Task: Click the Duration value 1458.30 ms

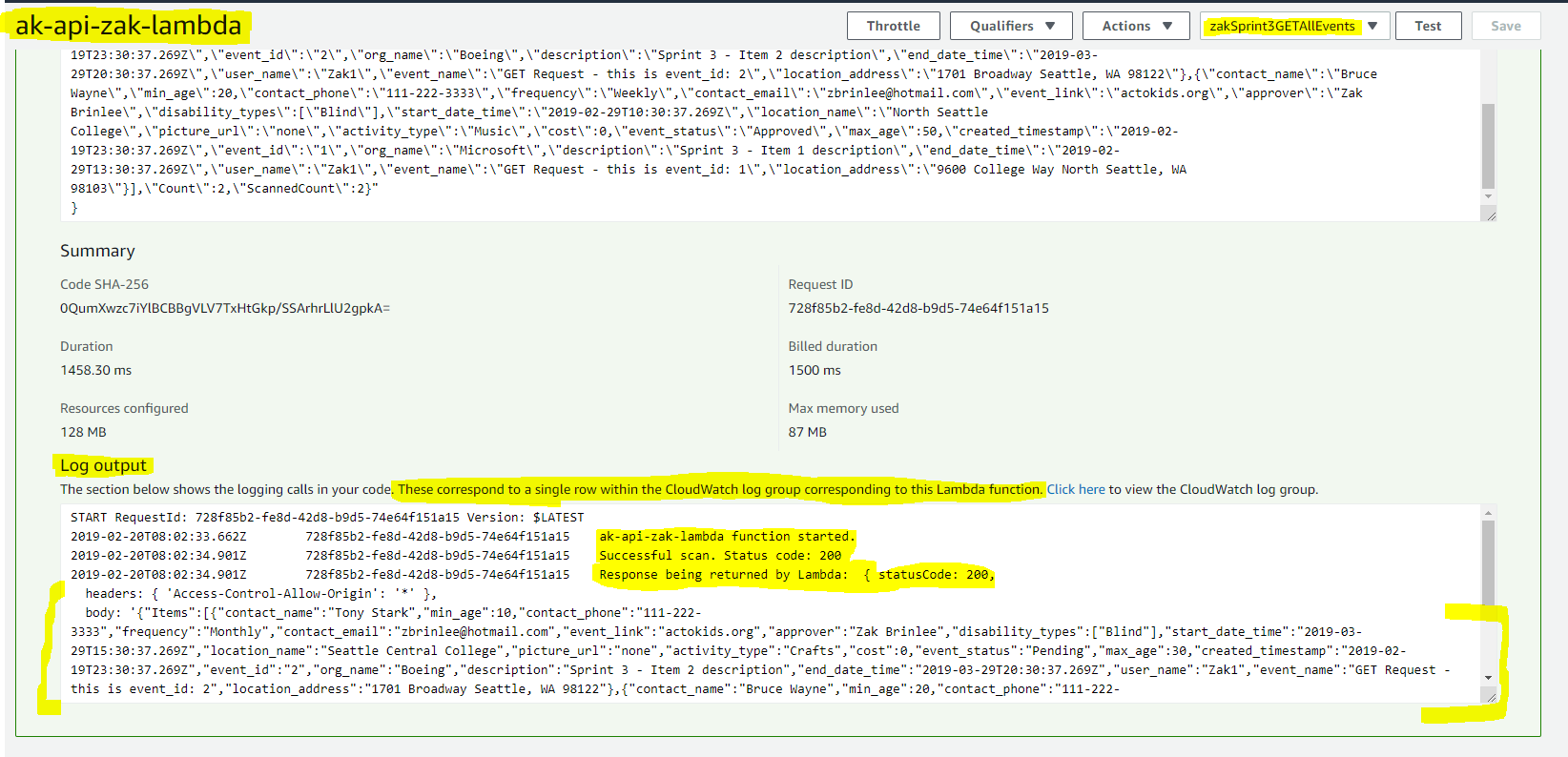Action: tap(96, 370)
